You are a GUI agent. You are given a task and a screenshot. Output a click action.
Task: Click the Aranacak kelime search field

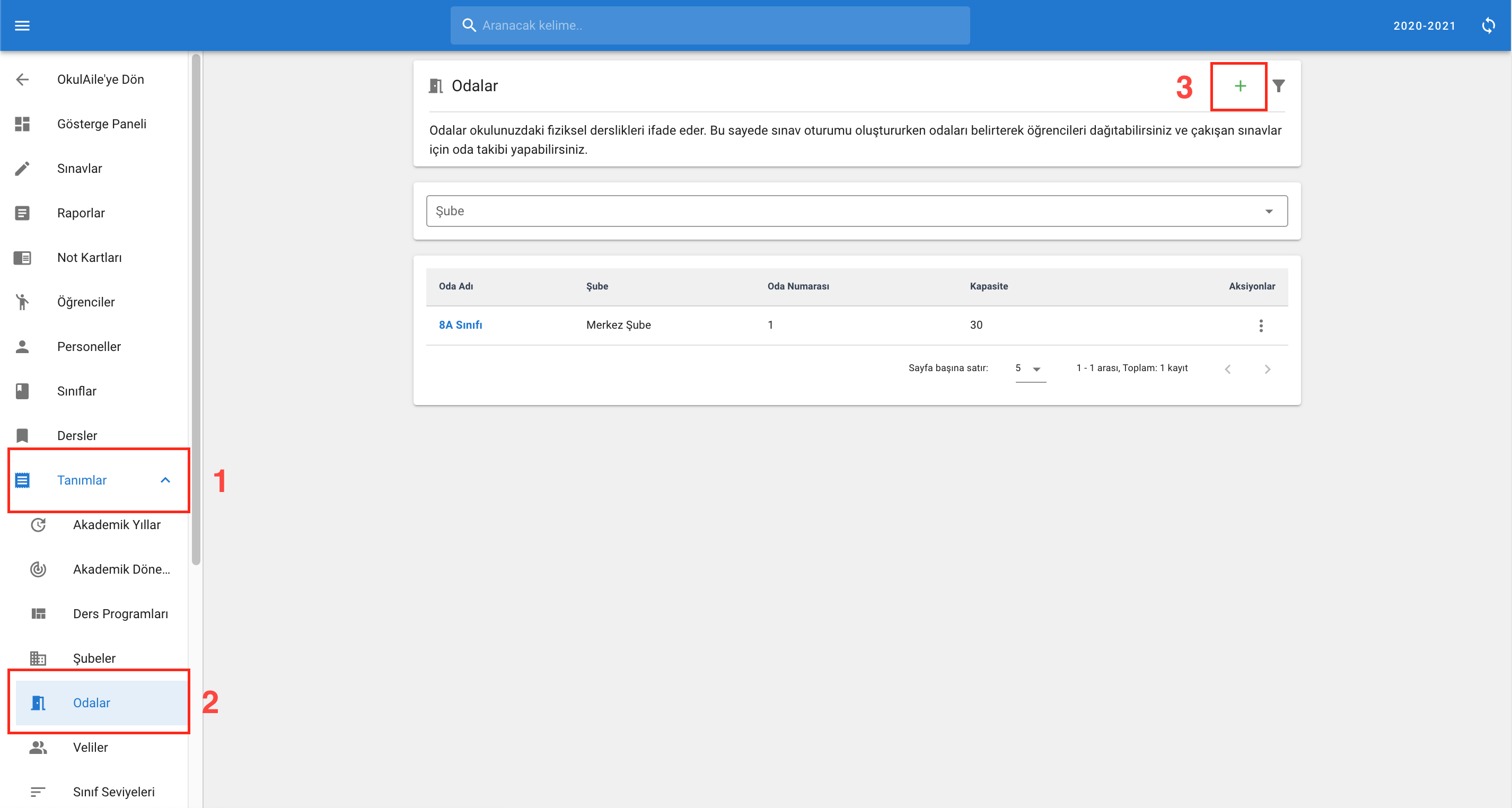coord(710,25)
